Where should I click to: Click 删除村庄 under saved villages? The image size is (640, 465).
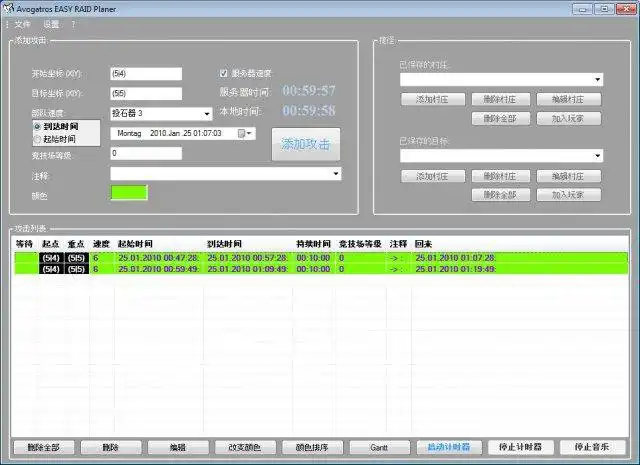501,99
